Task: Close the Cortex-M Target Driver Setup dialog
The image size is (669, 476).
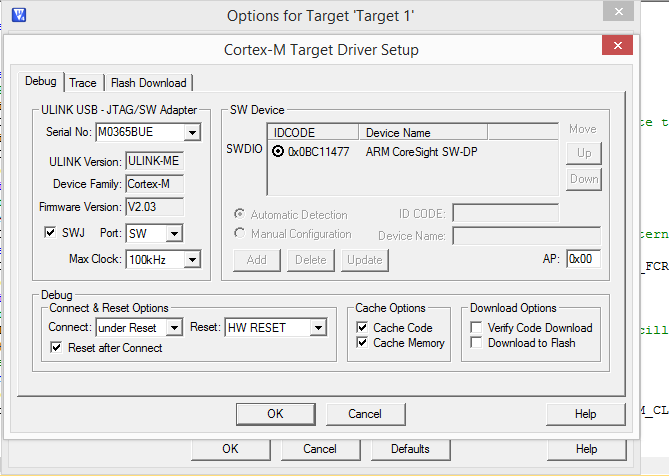Action: pyautogui.click(x=617, y=45)
